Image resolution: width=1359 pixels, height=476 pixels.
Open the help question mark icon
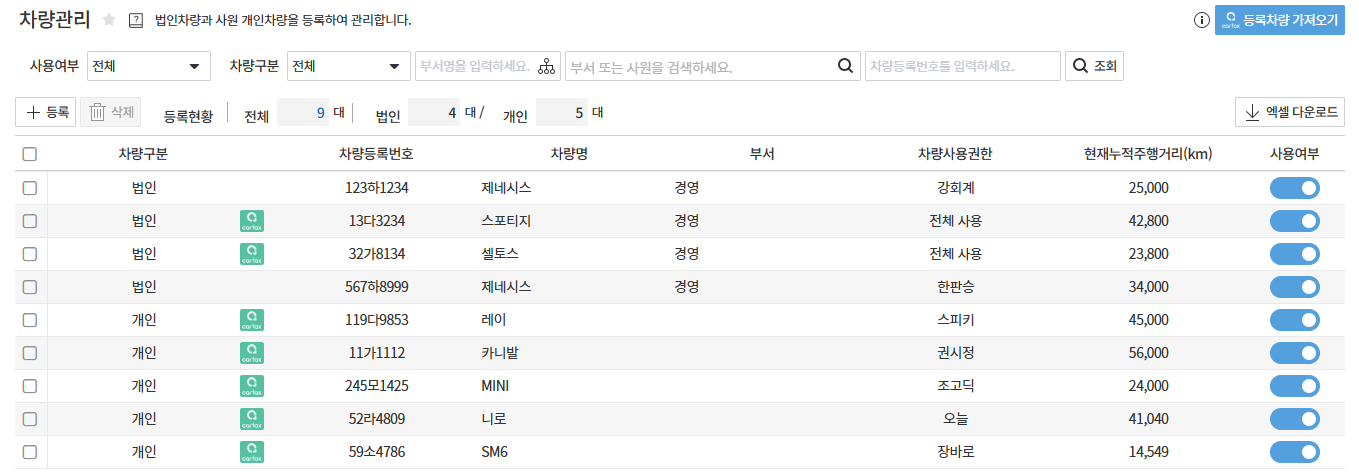(137, 20)
